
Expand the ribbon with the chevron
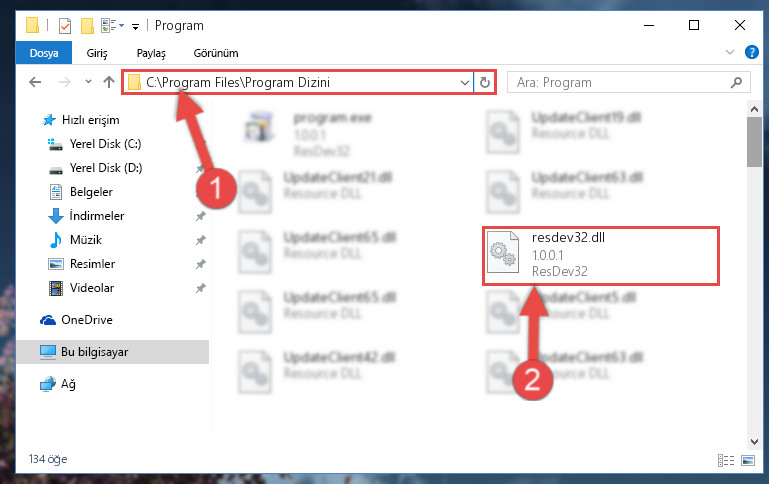pyautogui.click(x=730, y=52)
